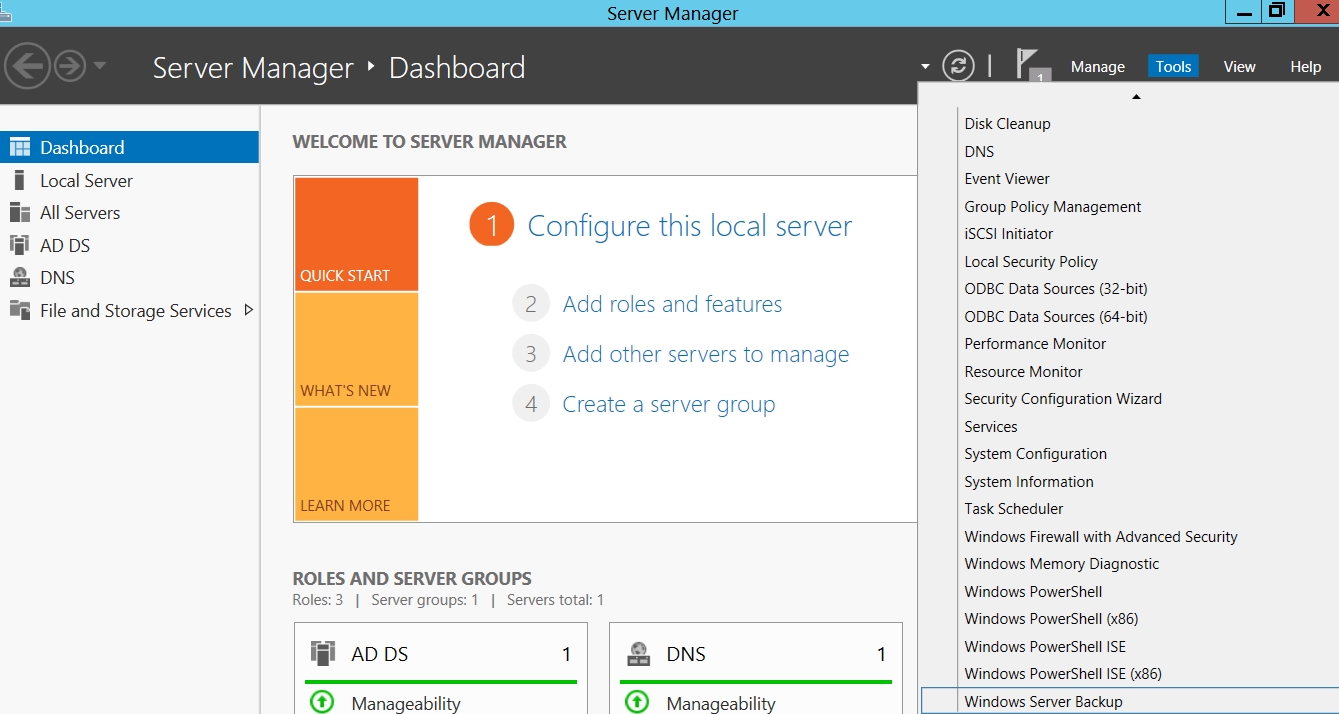1339x714 pixels.
Task: Open the Manage menu
Action: (1097, 67)
